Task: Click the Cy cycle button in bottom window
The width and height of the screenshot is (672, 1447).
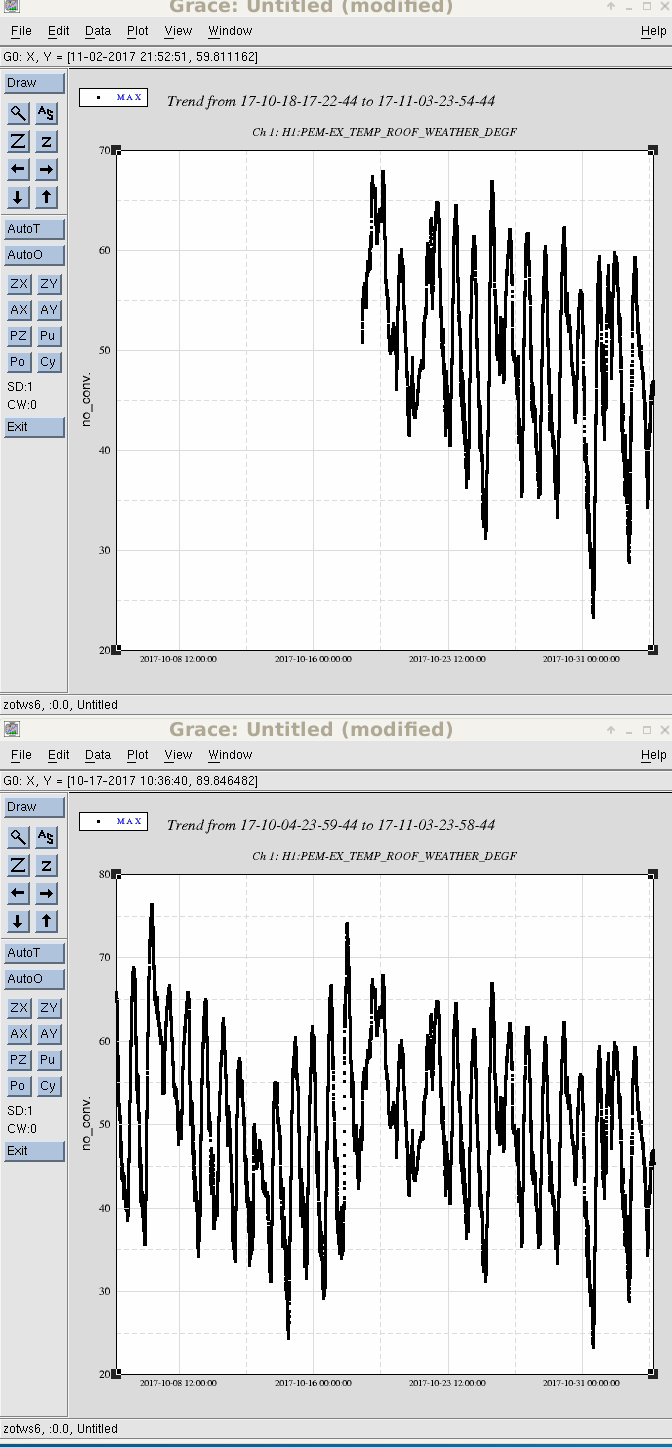Action: point(48,1086)
